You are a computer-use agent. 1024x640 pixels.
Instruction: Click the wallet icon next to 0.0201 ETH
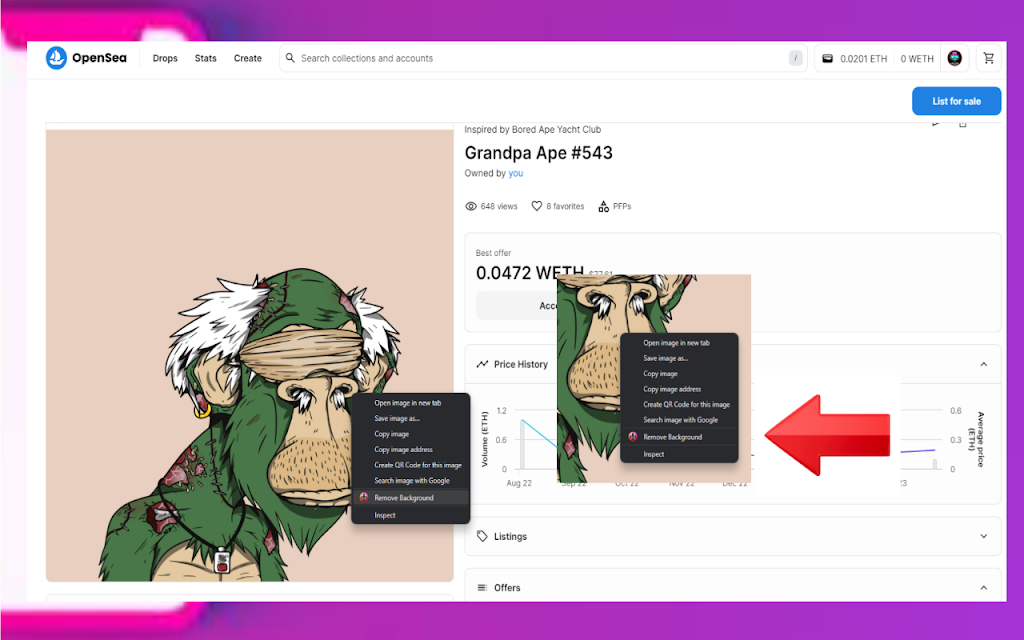[827, 59]
